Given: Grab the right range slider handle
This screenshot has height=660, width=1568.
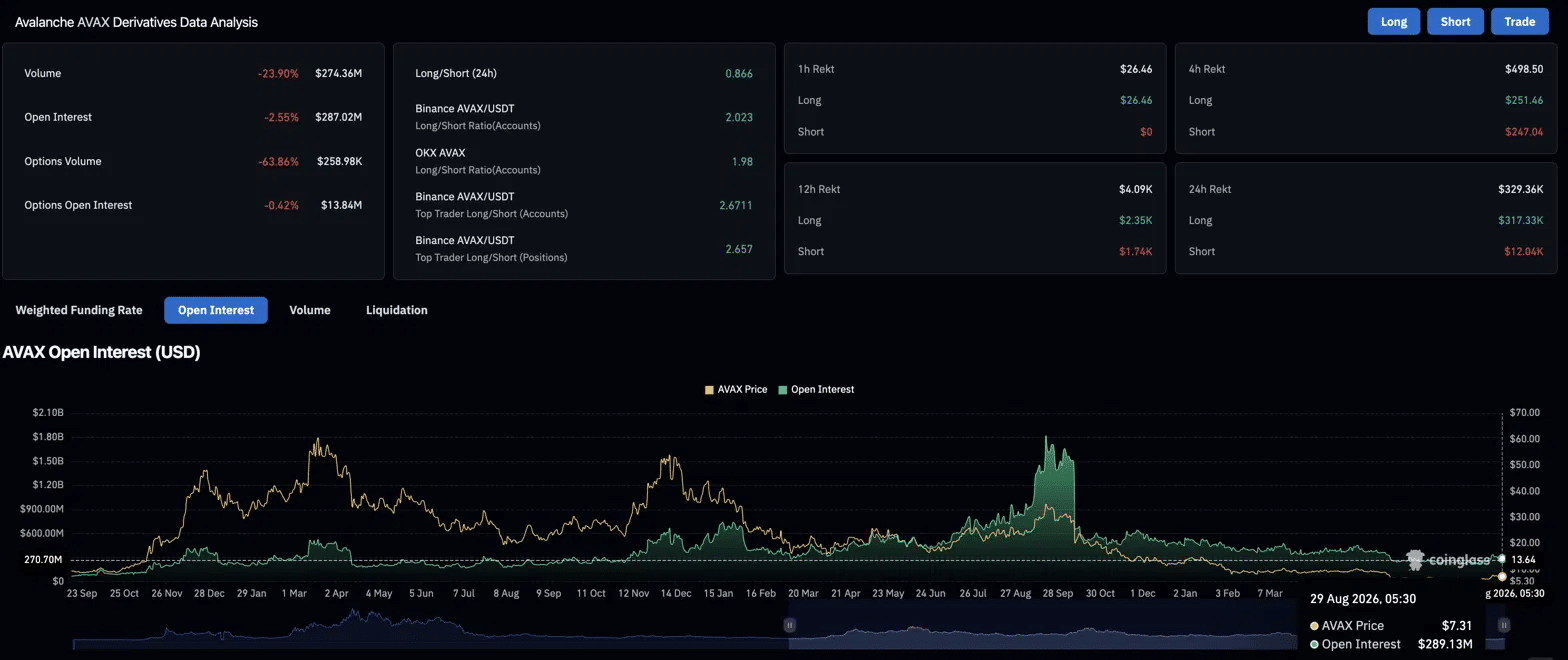Looking at the screenshot, I should tap(1503, 625).
